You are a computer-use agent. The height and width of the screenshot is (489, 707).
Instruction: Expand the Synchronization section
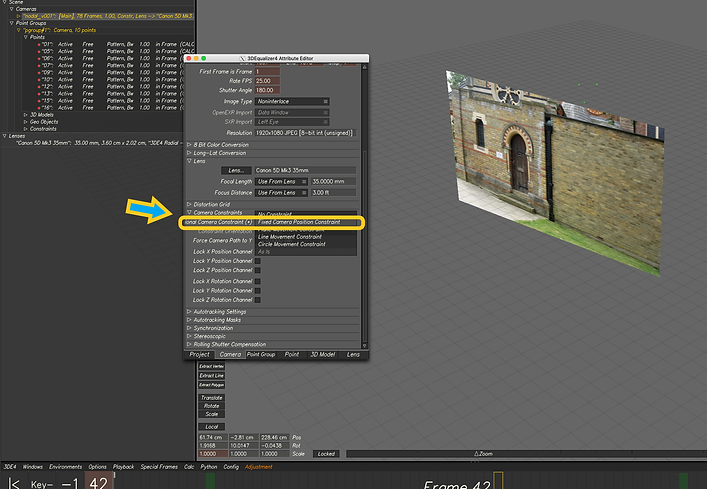click(189, 328)
